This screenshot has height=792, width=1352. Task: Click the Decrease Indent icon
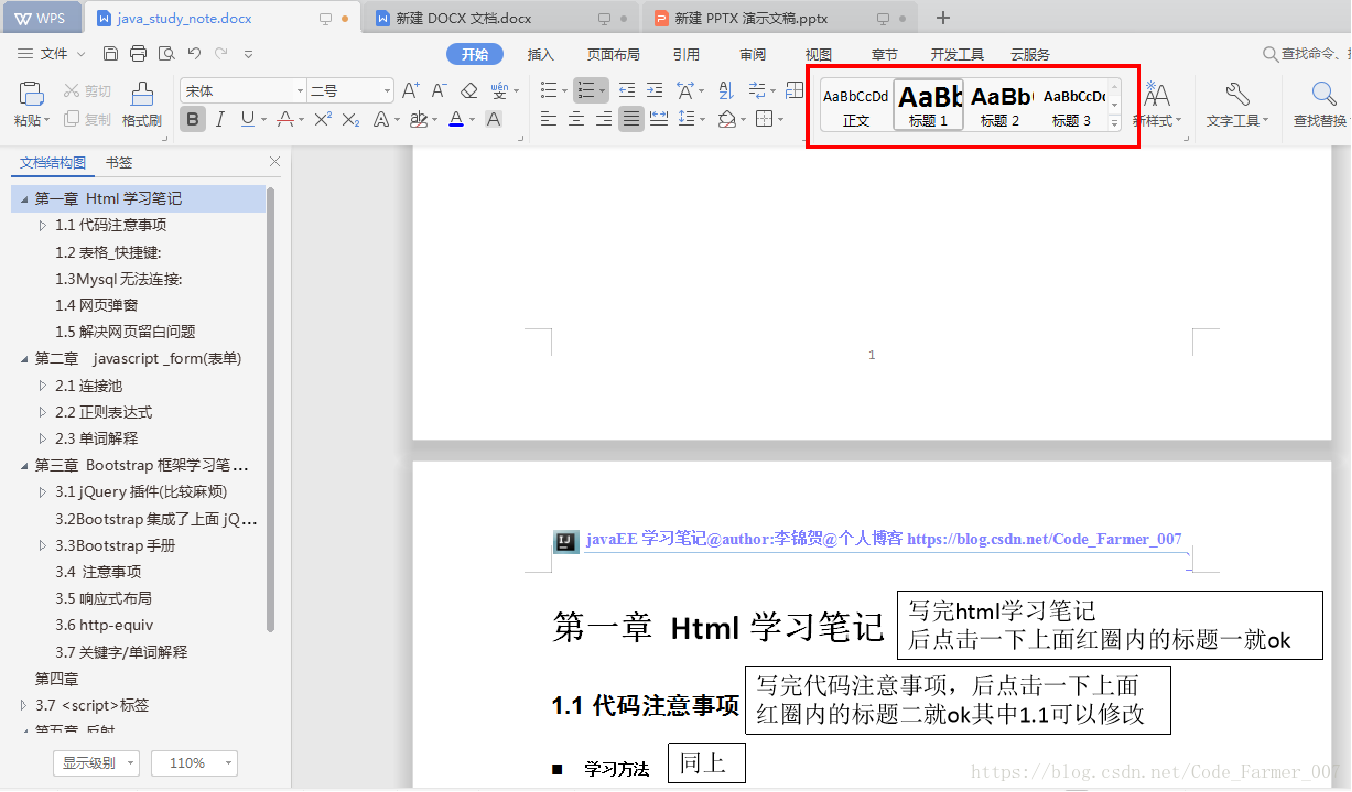[x=627, y=91]
